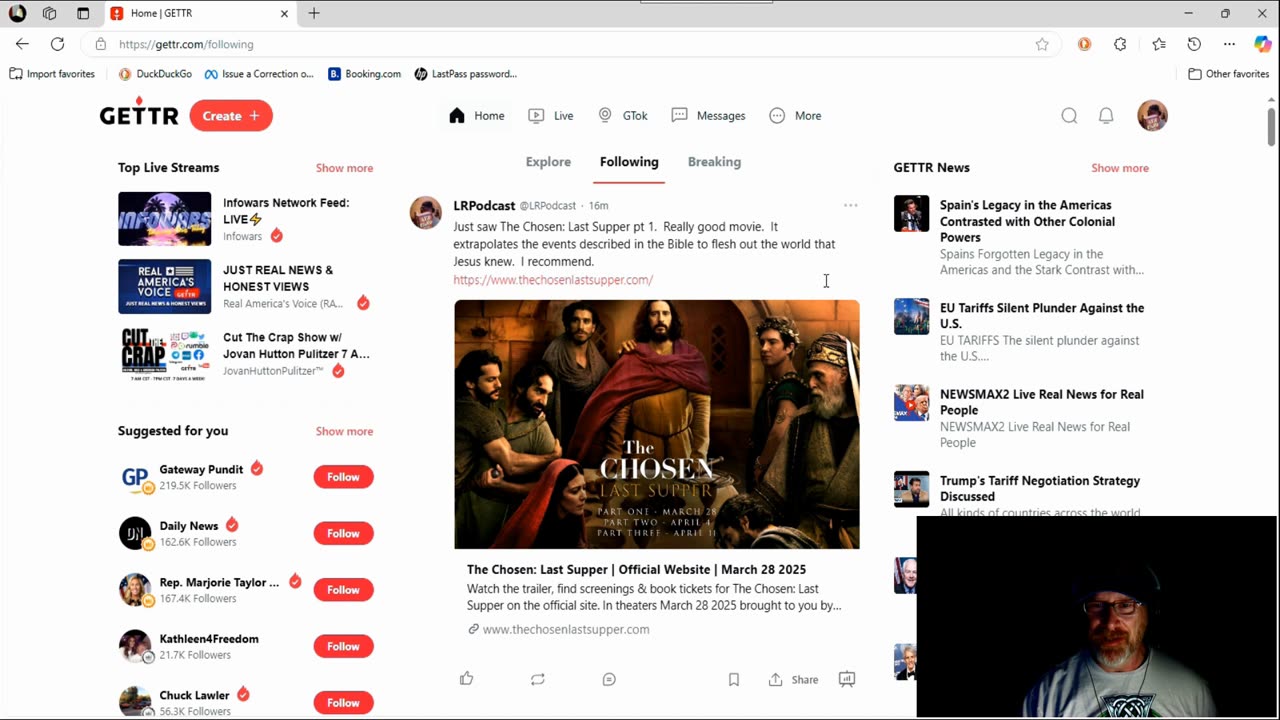Follow Rep. Marjorie Taylor
Image resolution: width=1280 pixels, height=720 pixels.
pyautogui.click(x=343, y=590)
